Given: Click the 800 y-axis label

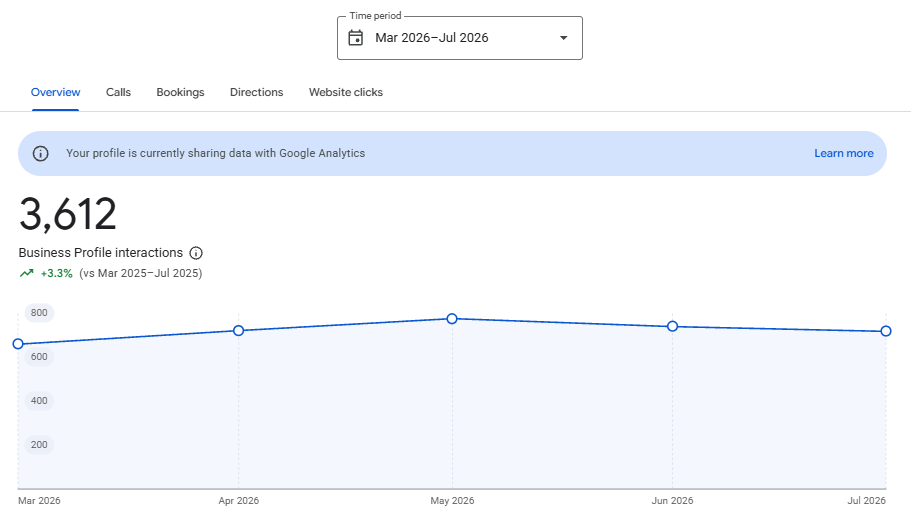Looking at the screenshot, I should (39, 313).
